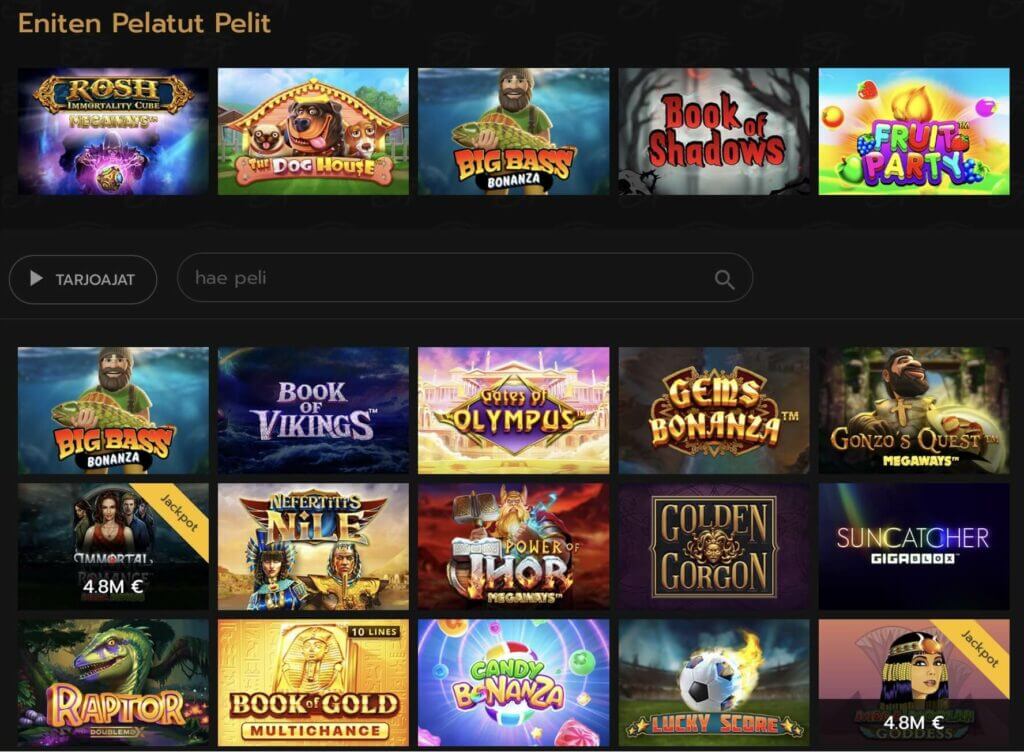This screenshot has width=1024, height=752.
Task: Open Book of Shadows game tile
Action: pos(714,131)
